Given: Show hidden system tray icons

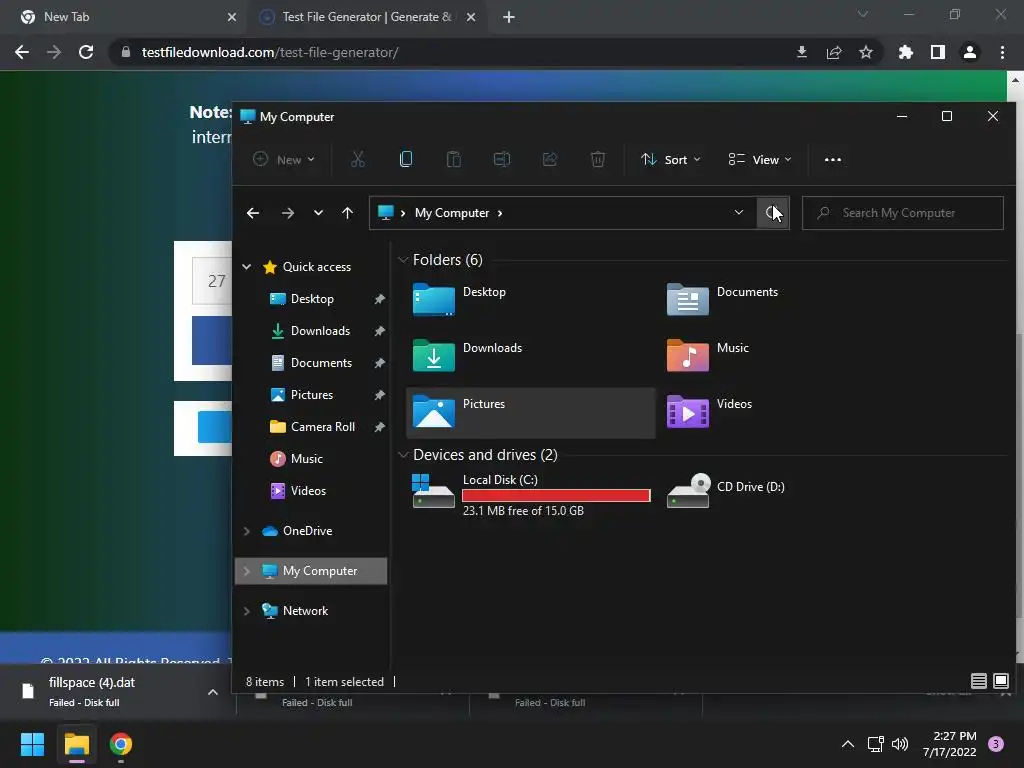Looking at the screenshot, I should [847, 743].
